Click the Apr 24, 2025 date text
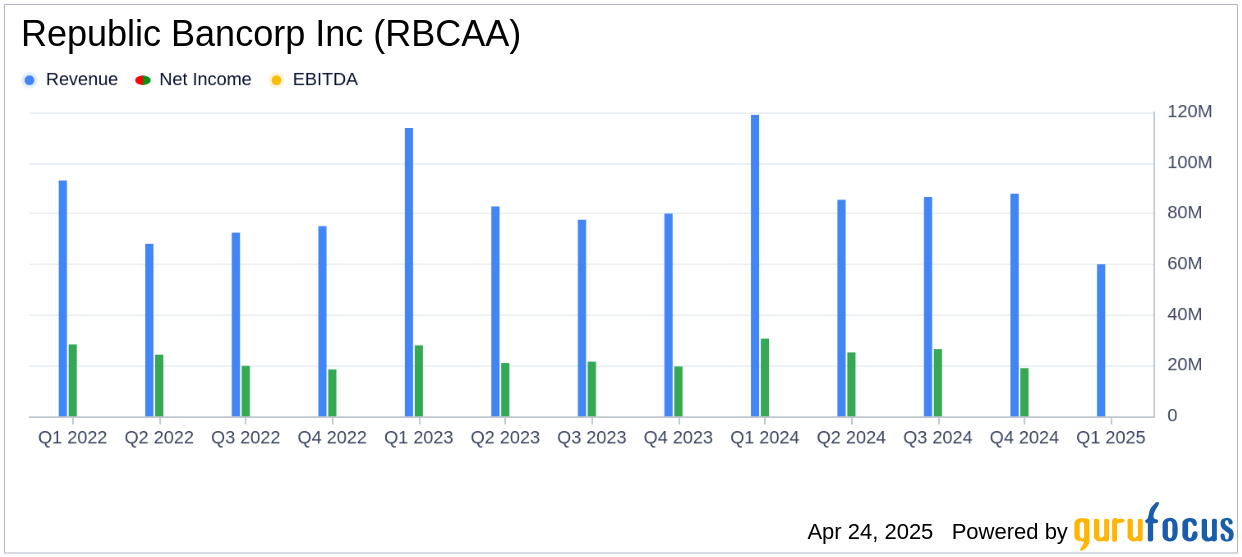1242x557 pixels. coord(870,532)
